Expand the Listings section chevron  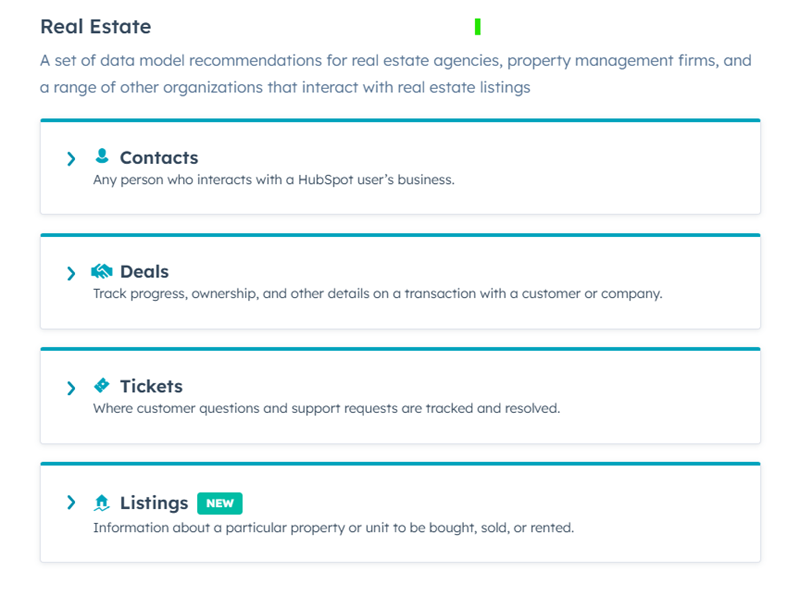pos(71,503)
